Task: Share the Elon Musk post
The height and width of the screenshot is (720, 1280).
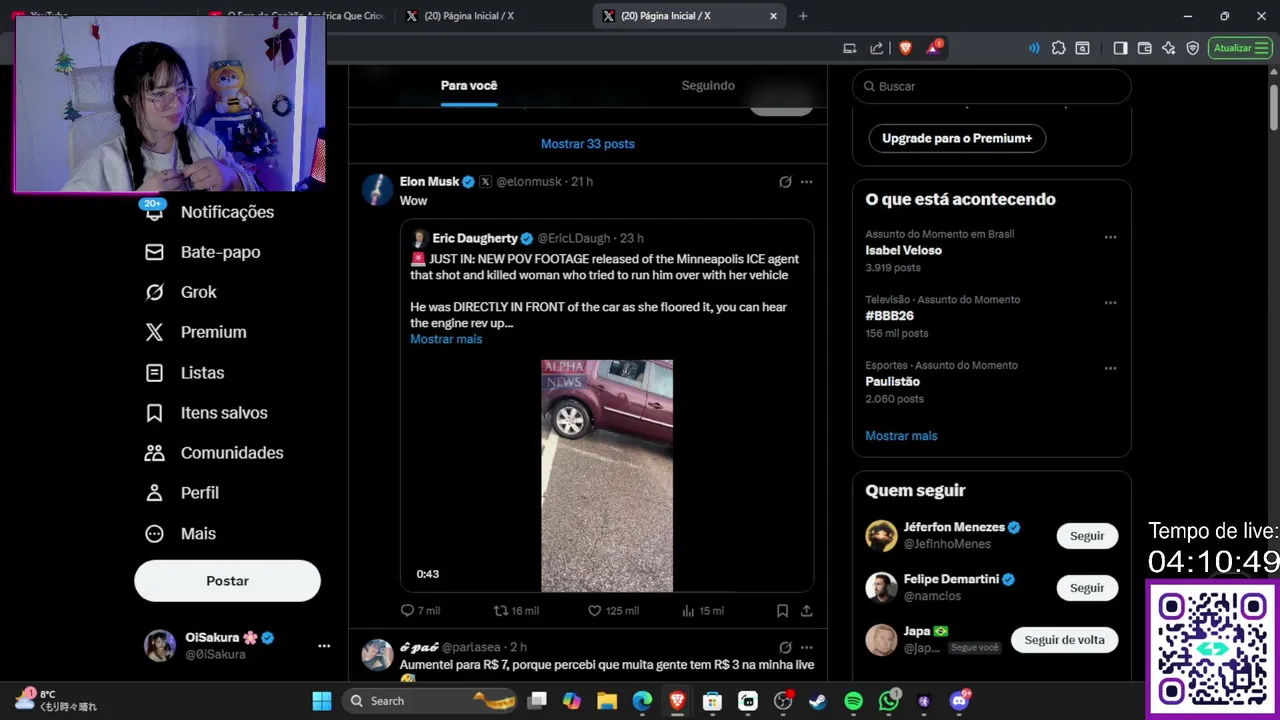Action: click(806, 610)
